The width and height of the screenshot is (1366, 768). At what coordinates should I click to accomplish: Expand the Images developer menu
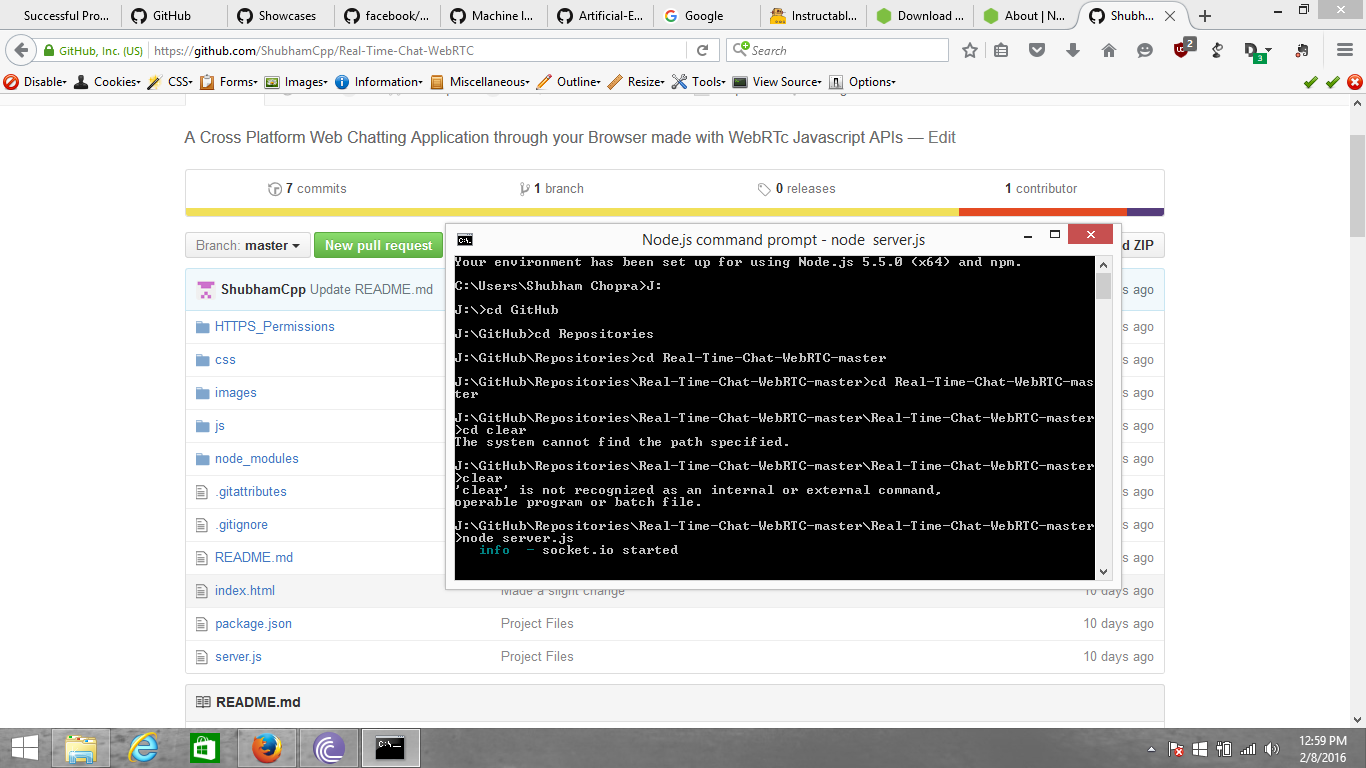(296, 82)
